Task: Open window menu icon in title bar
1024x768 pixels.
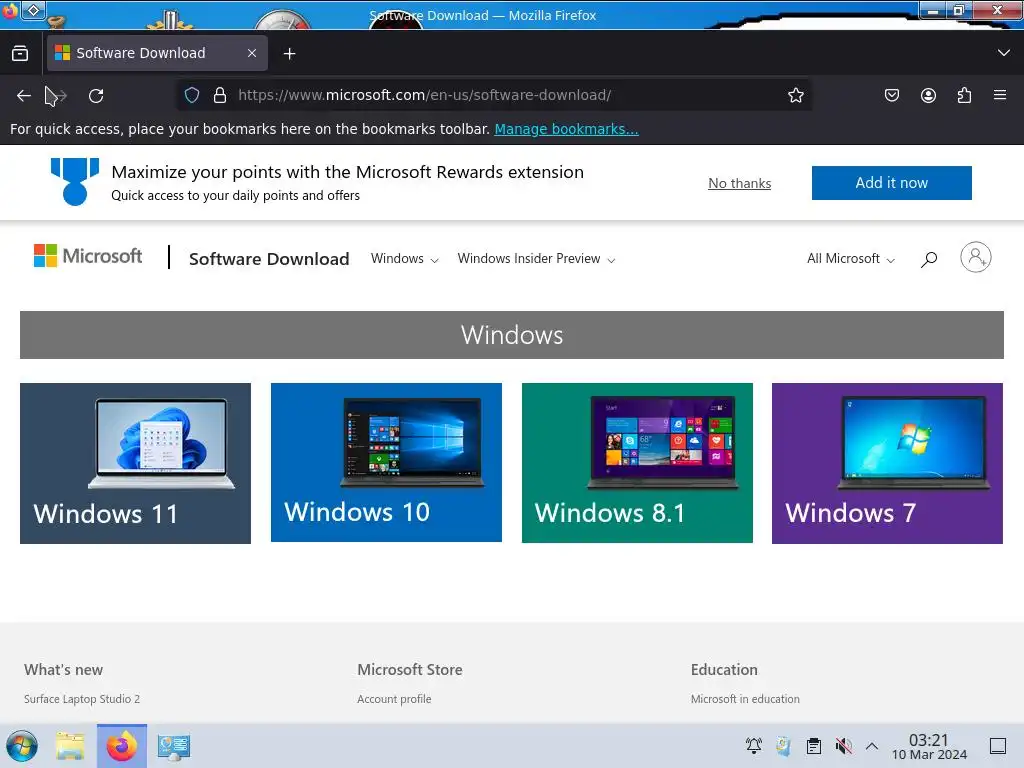Action: click(x=33, y=10)
